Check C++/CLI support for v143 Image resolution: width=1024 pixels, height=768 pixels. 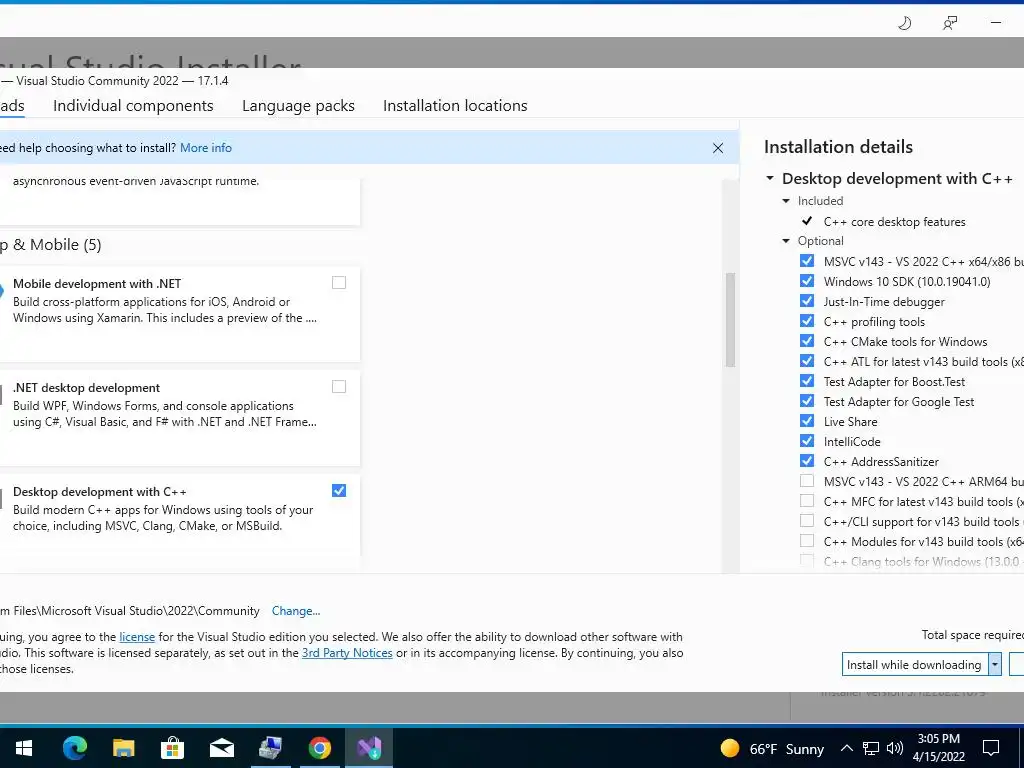807,520
